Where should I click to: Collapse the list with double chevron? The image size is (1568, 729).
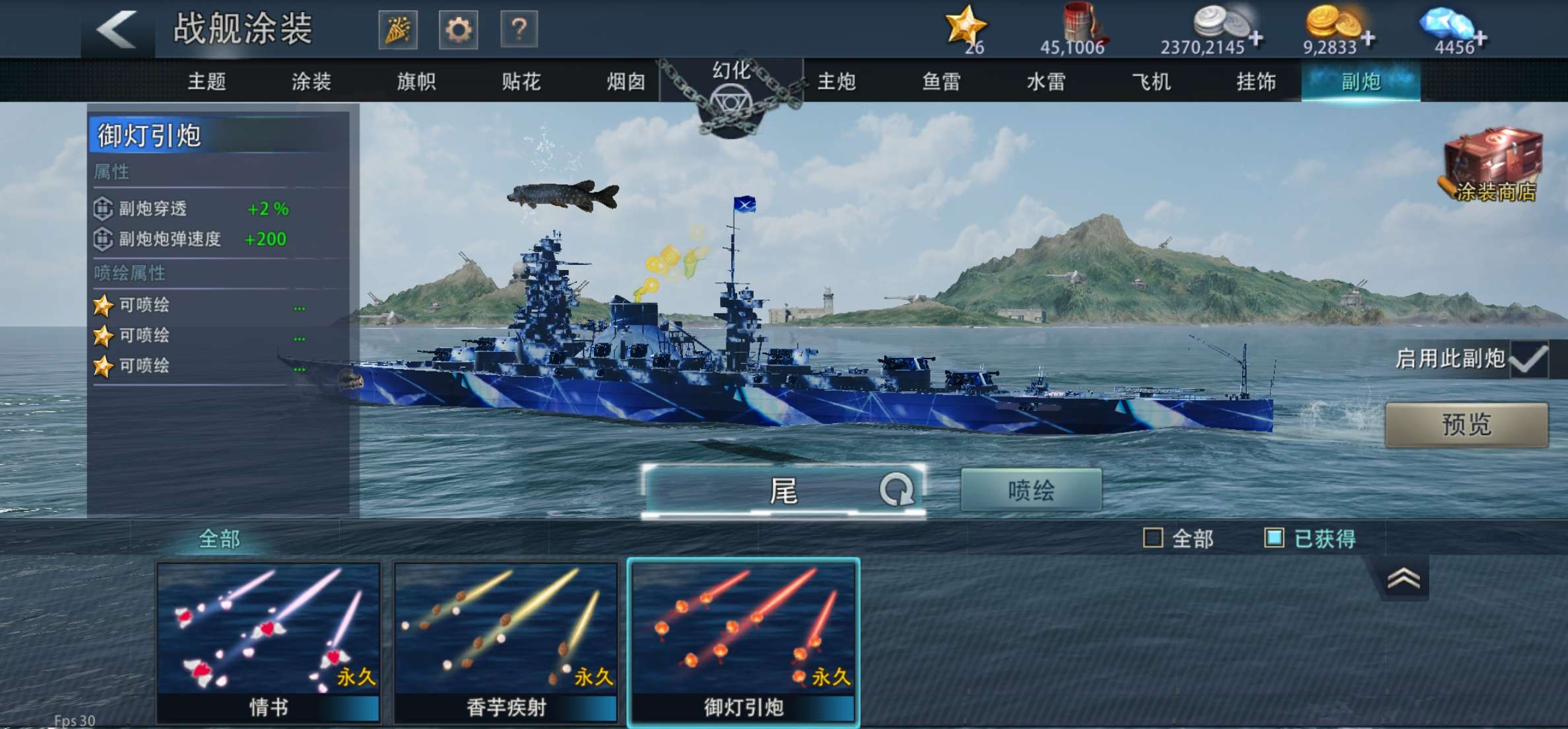(1403, 579)
